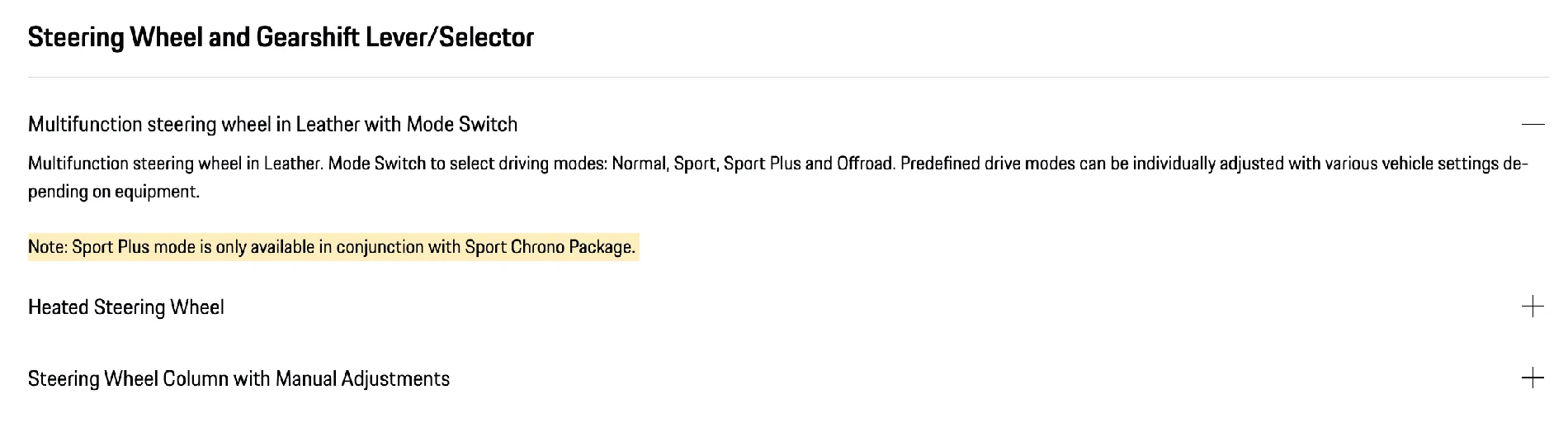The width and height of the screenshot is (1568, 423).
Task: Select the Multifunction steering wheel in Leather title
Action: (x=272, y=124)
